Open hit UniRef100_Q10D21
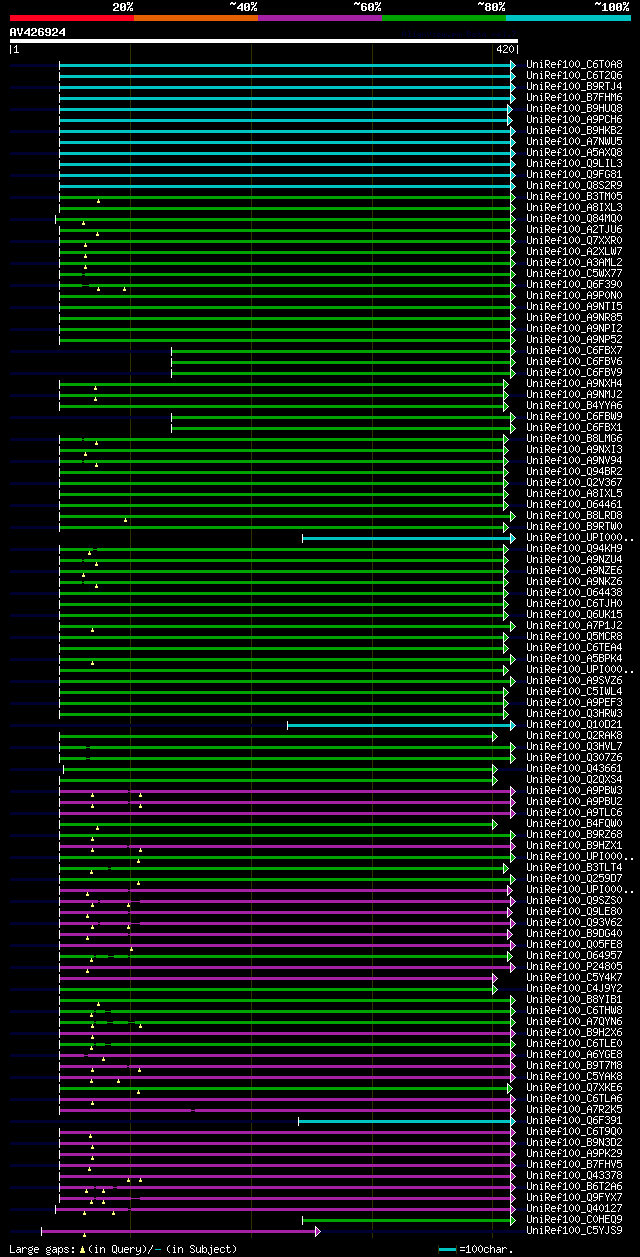The width and height of the screenshot is (640, 1257). [574, 724]
